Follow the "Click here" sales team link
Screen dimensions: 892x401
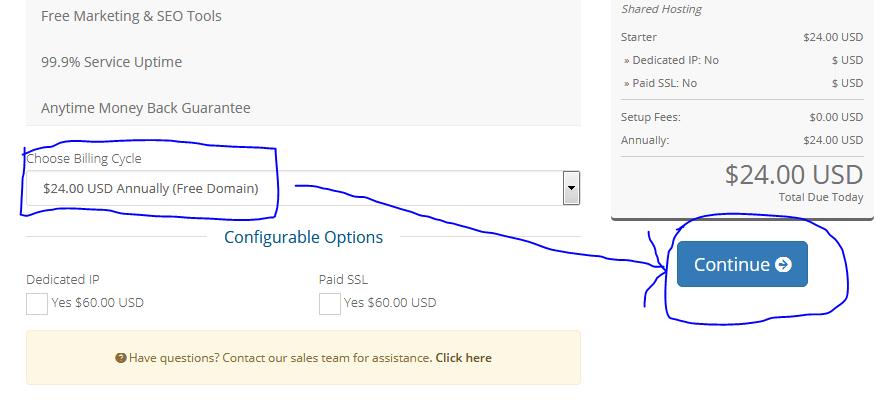tap(463, 358)
